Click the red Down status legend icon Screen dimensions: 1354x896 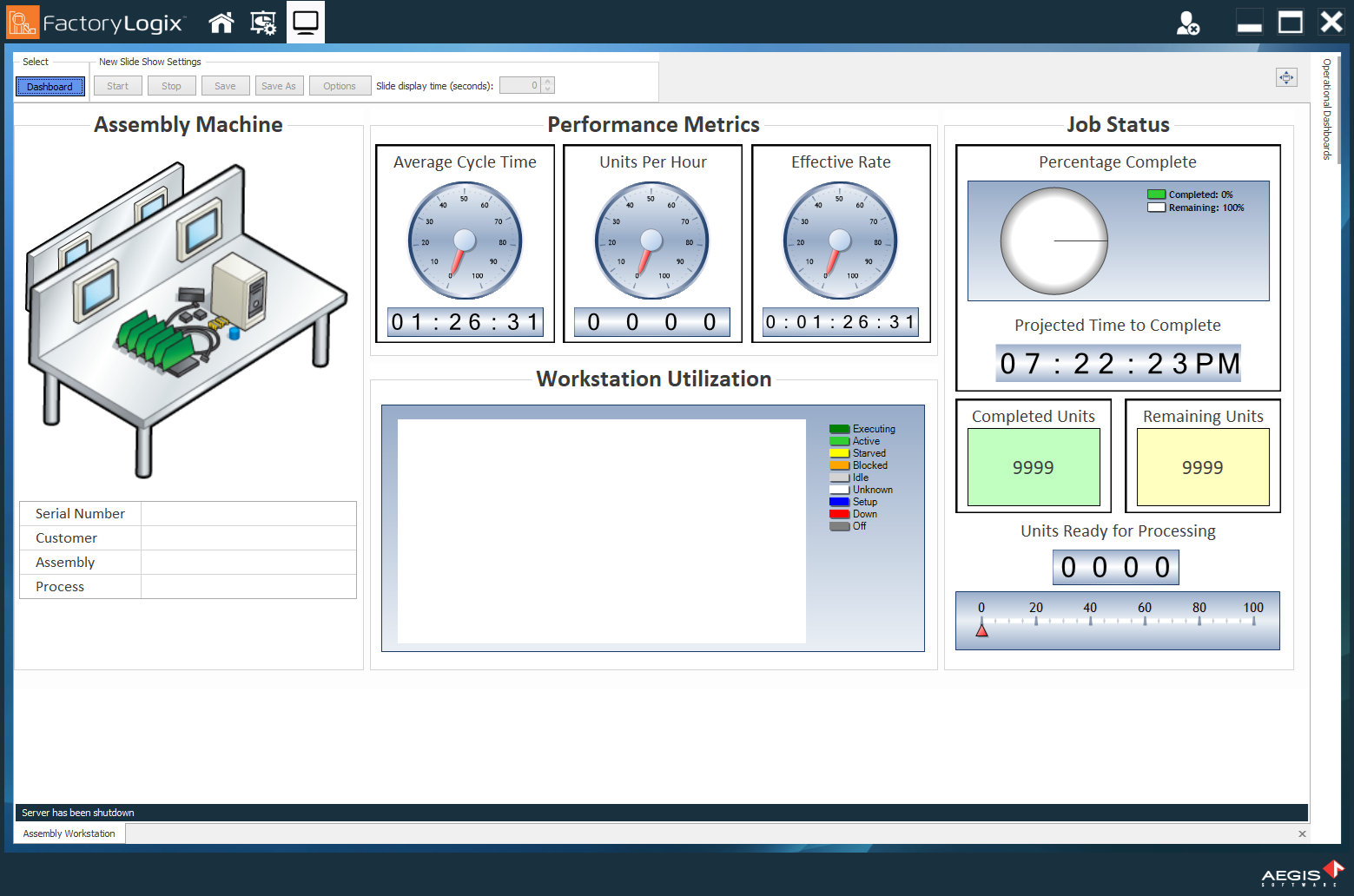(x=838, y=513)
